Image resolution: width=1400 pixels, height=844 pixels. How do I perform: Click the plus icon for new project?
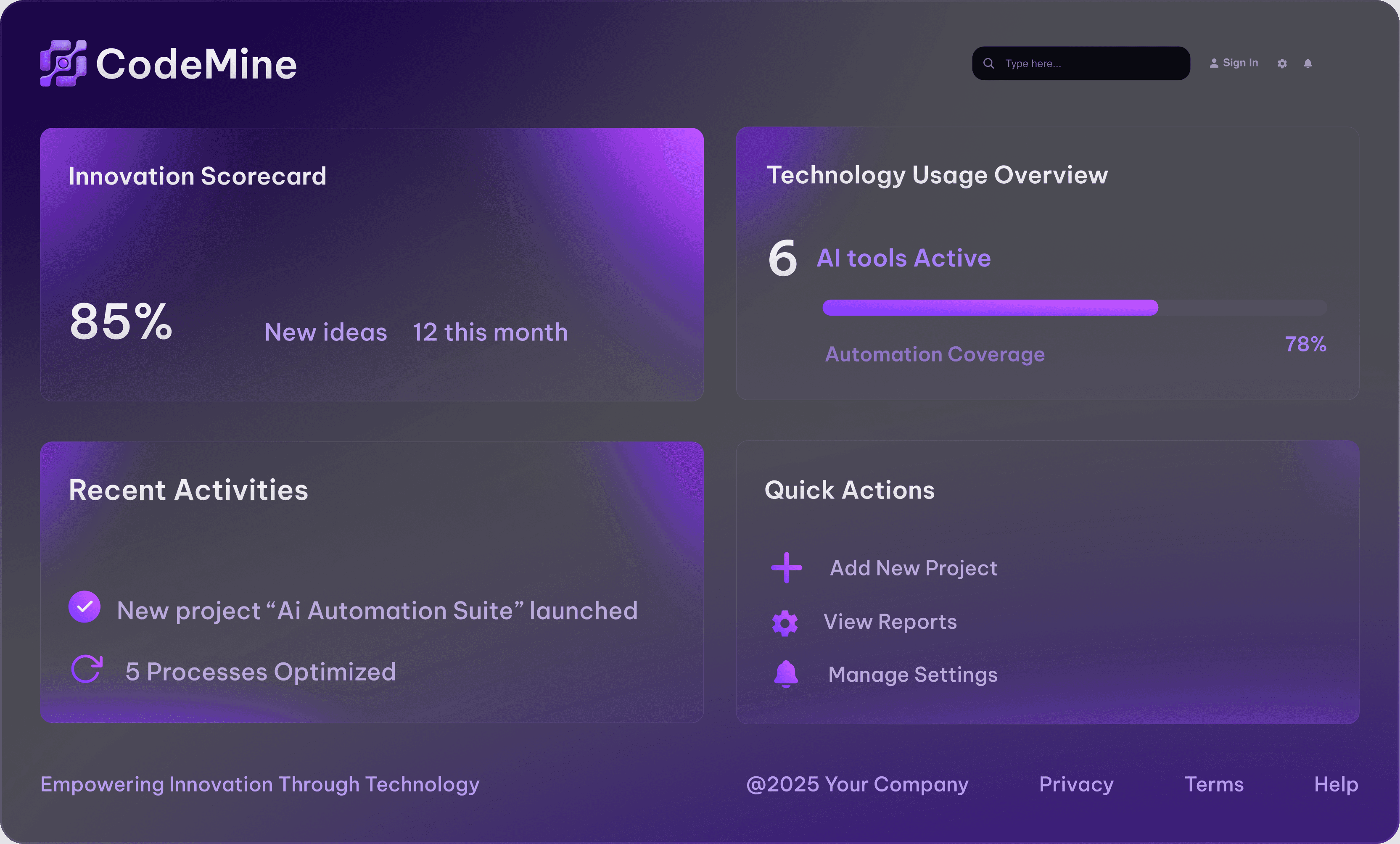[786, 567]
